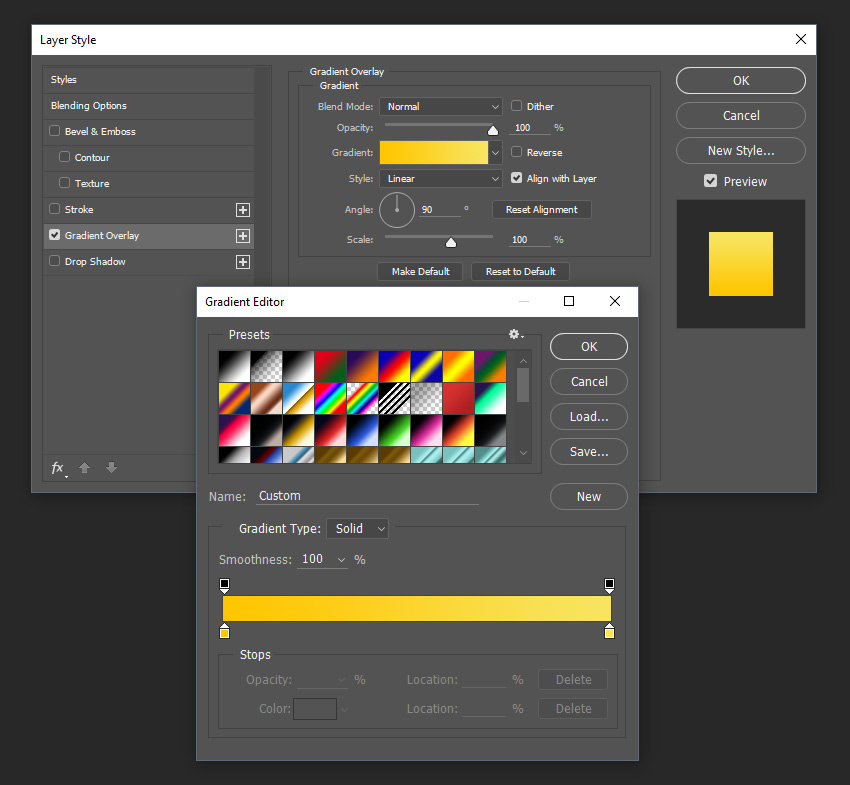Click the Load... button in Gradient Editor

coord(589,416)
